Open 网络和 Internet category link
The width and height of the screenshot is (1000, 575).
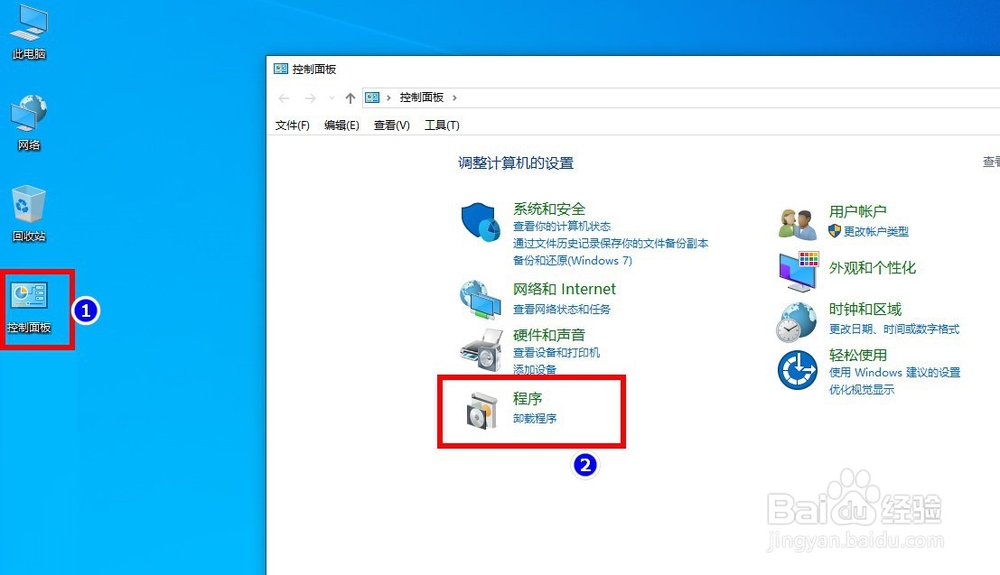click(x=564, y=289)
